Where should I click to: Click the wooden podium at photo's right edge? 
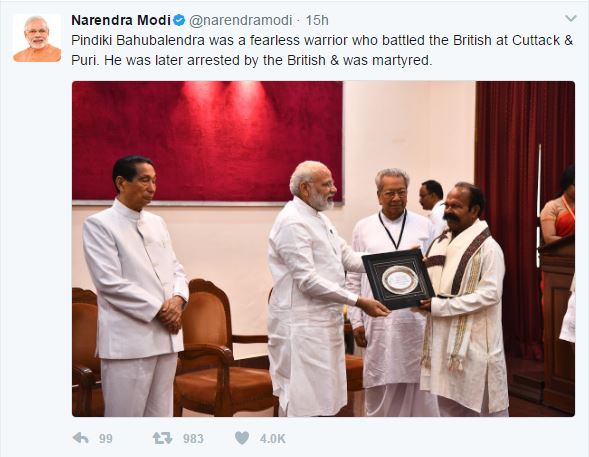click(558, 323)
